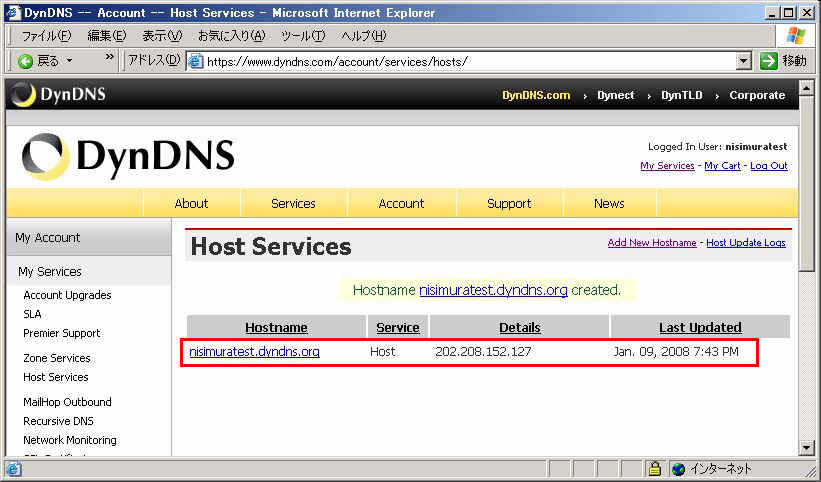The width and height of the screenshot is (821, 482).
Task: Click the Windows flag logo icon
Action: pyautogui.click(x=796, y=36)
